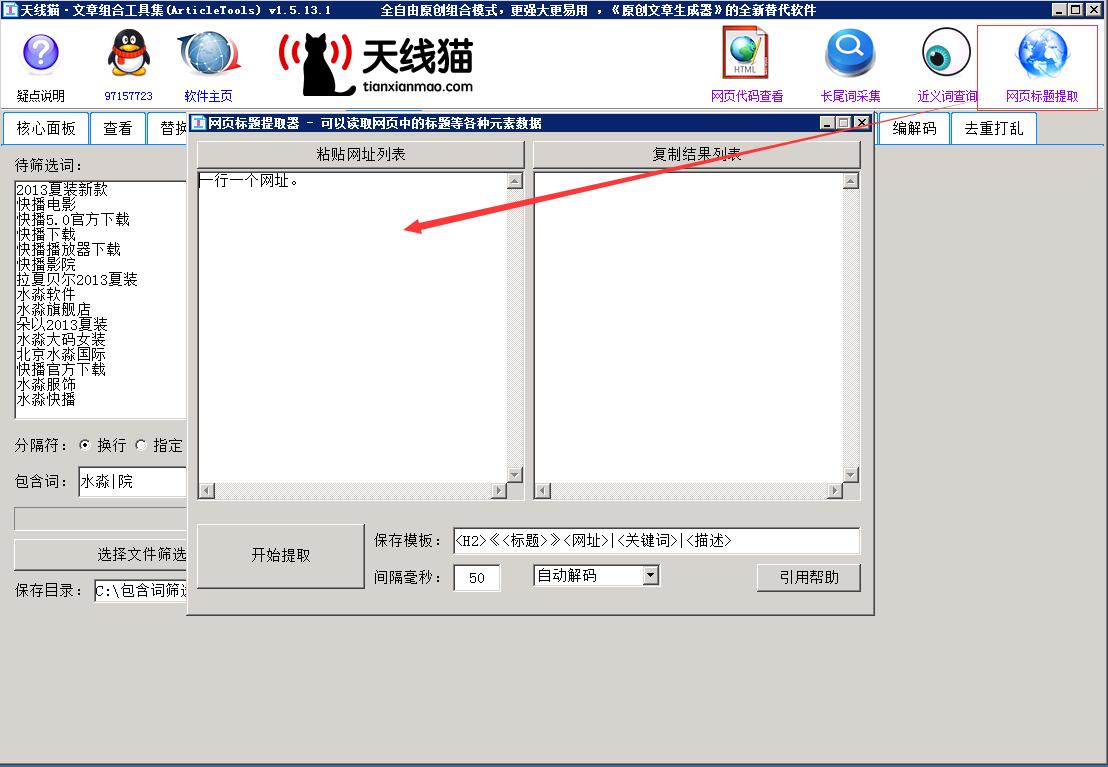Open the 网页代码查看 HTML icon
This screenshot has width=1108, height=767.
[745, 52]
